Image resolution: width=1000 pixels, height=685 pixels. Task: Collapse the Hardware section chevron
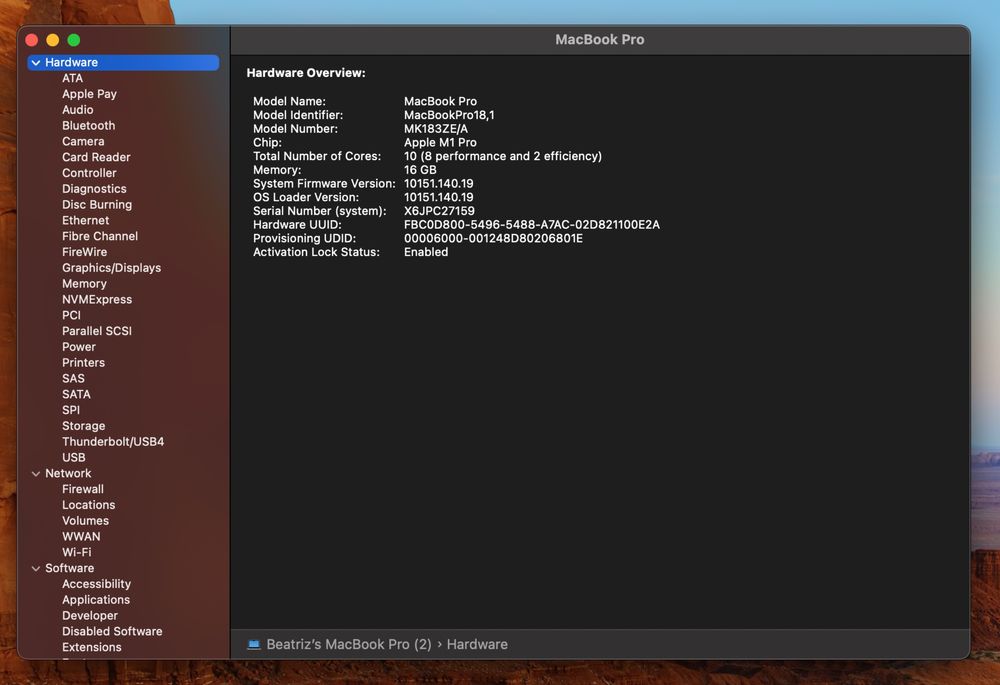pyautogui.click(x=36, y=63)
